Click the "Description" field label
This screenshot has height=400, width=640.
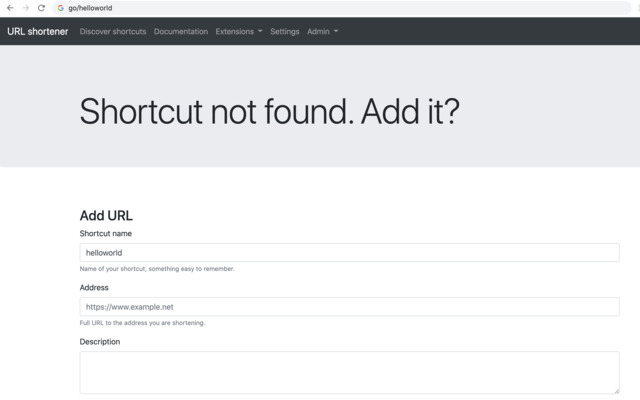coord(100,341)
